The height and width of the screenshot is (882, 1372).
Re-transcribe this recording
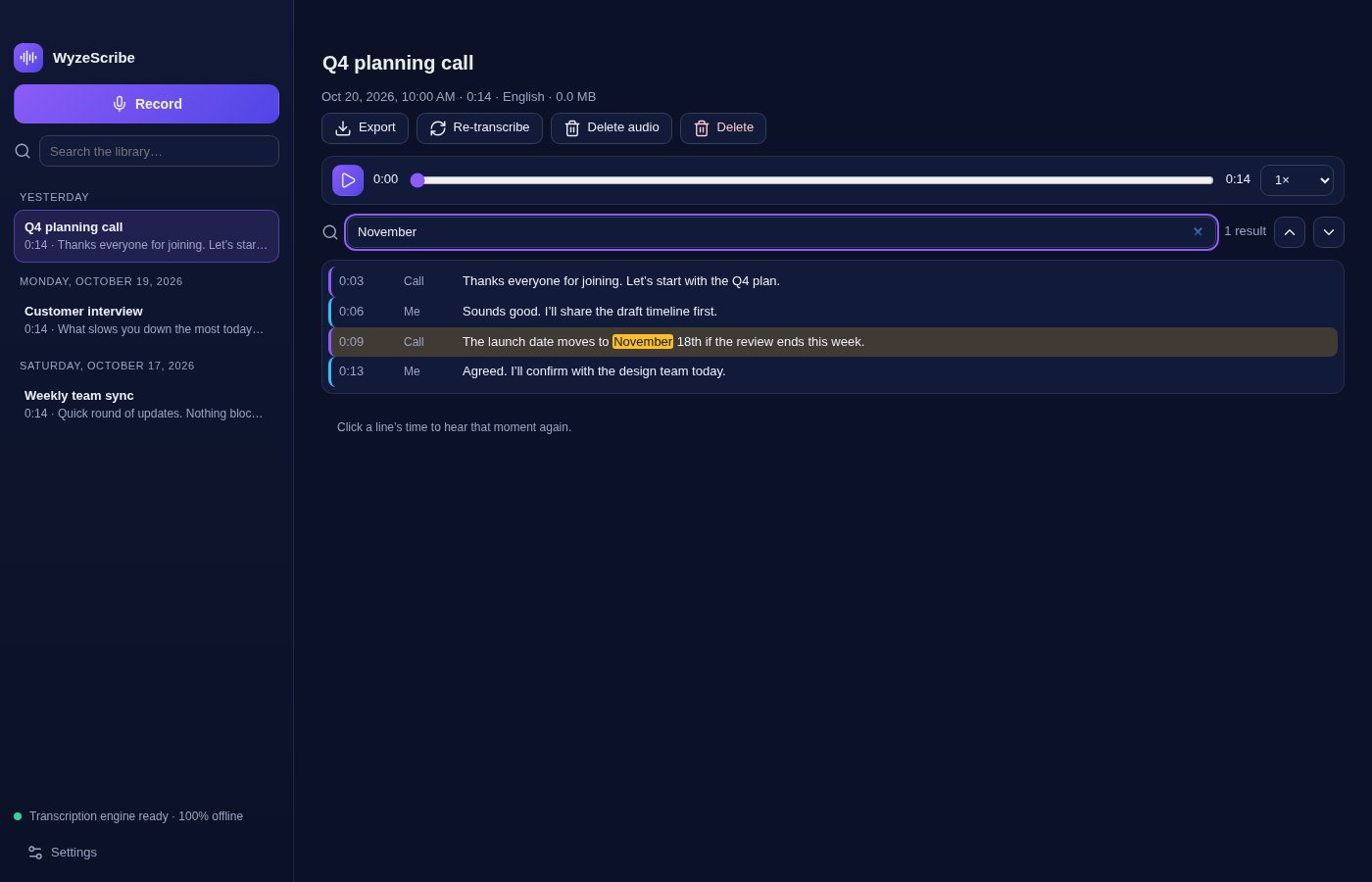click(x=479, y=128)
